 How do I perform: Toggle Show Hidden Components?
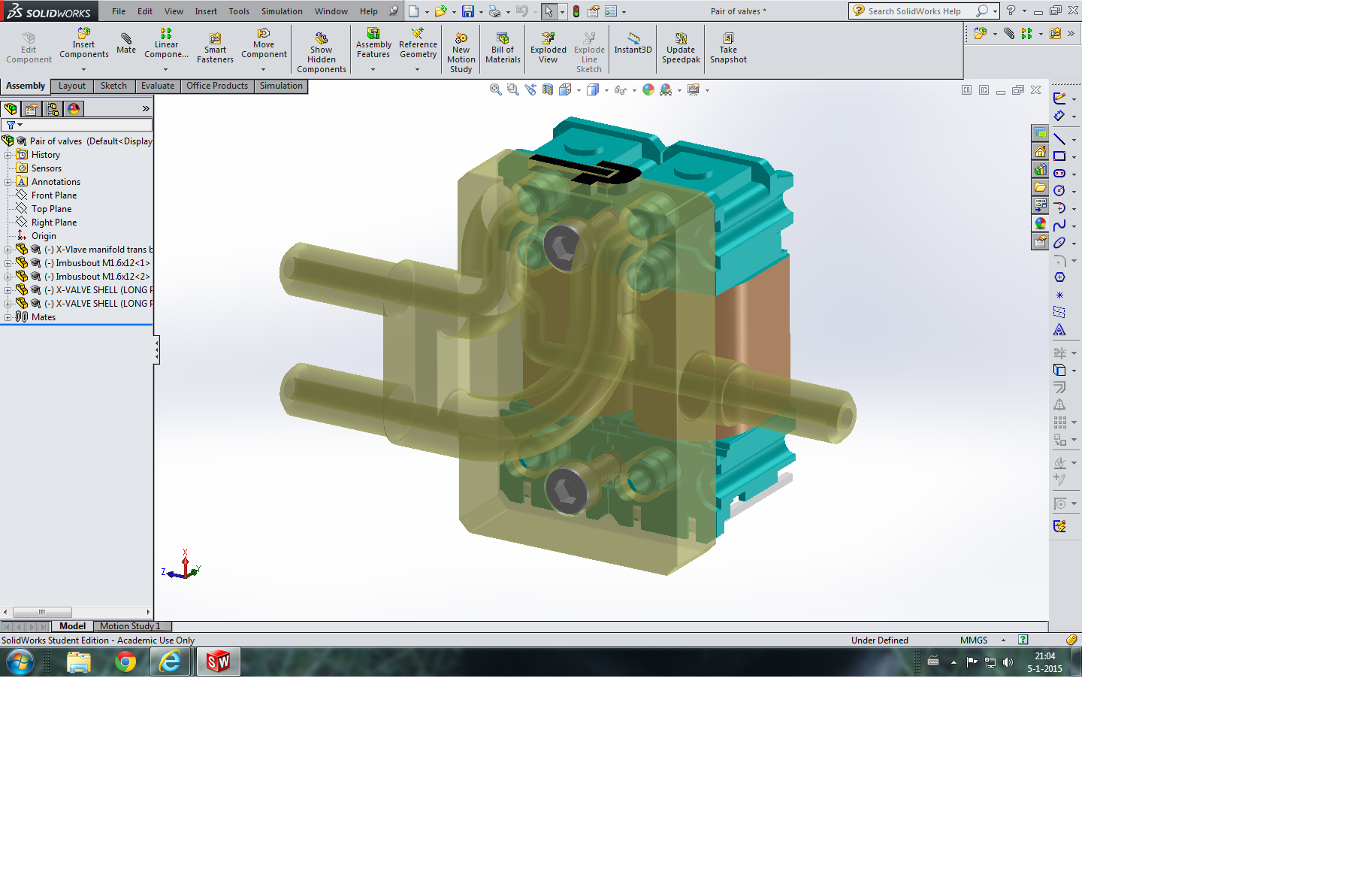click(x=322, y=53)
